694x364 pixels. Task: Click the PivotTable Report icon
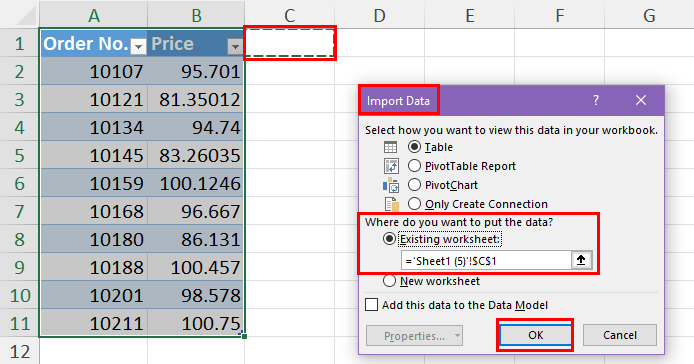click(x=391, y=166)
